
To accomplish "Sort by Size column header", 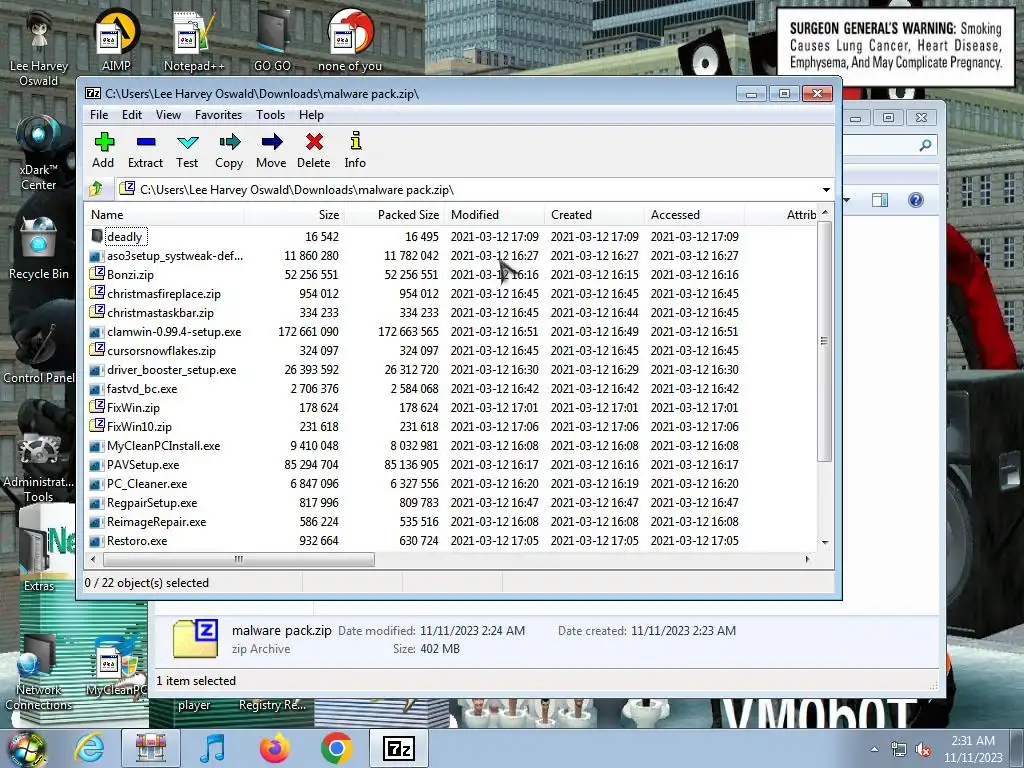I will pyautogui.click(x=295, y=215).
